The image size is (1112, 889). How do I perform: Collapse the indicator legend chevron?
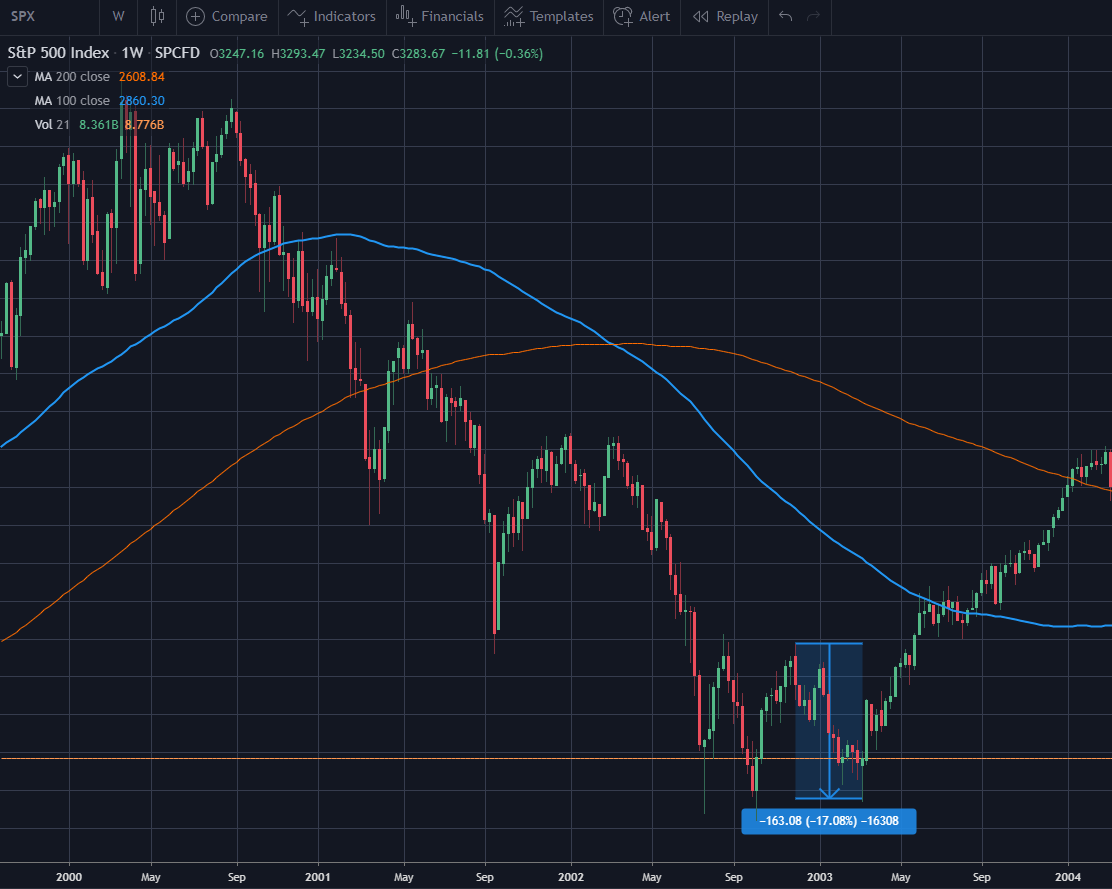[x=18, y=77]
